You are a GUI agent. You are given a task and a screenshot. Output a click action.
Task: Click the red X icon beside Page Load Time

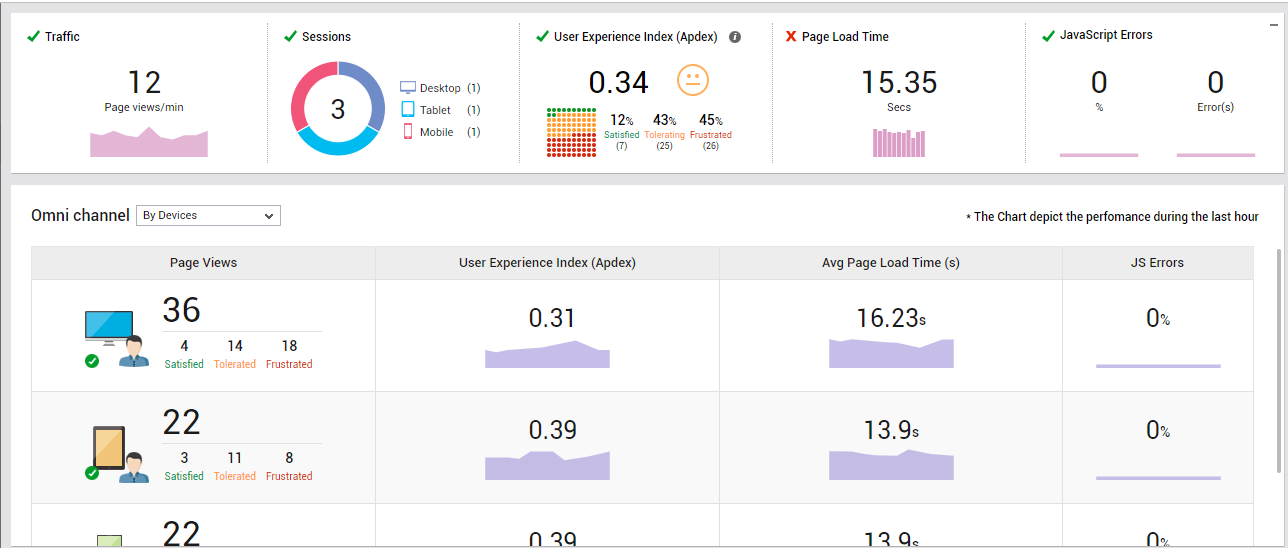tap(791, 37)
